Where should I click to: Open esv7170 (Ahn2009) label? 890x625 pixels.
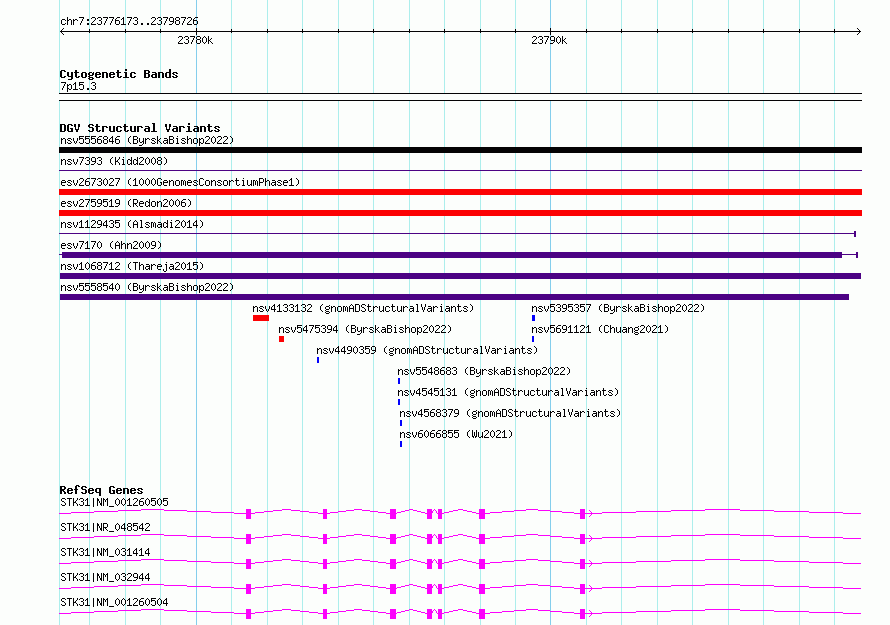pos(111,245)
